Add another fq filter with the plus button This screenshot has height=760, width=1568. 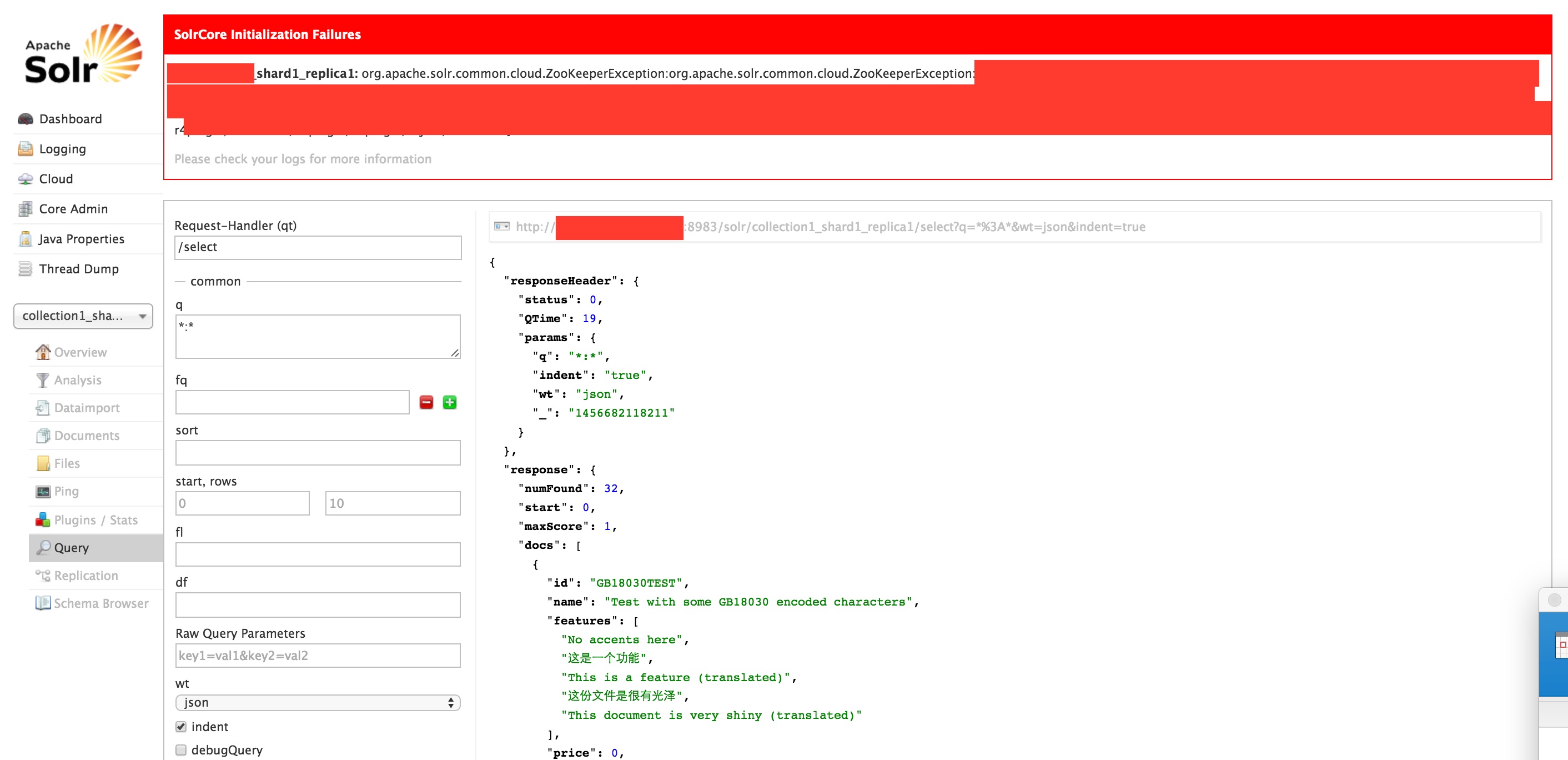point(450,402)
